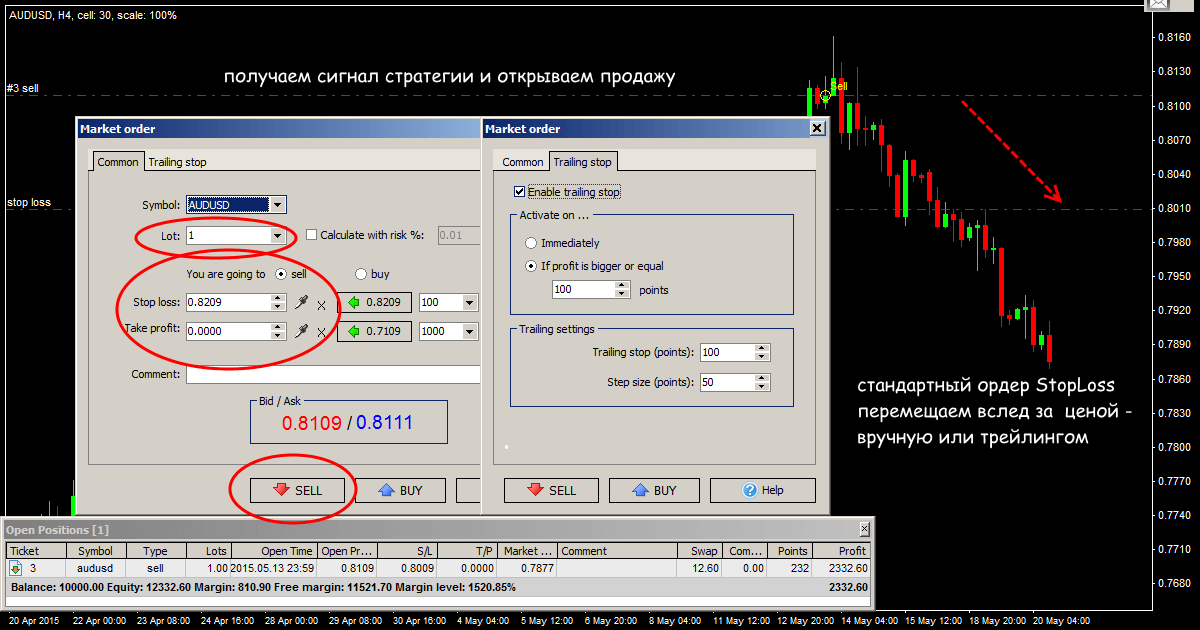Switch to Trailing stop tab in left dialog
The width and height of the screenshot is (1200, 630).
coord(177,162)
